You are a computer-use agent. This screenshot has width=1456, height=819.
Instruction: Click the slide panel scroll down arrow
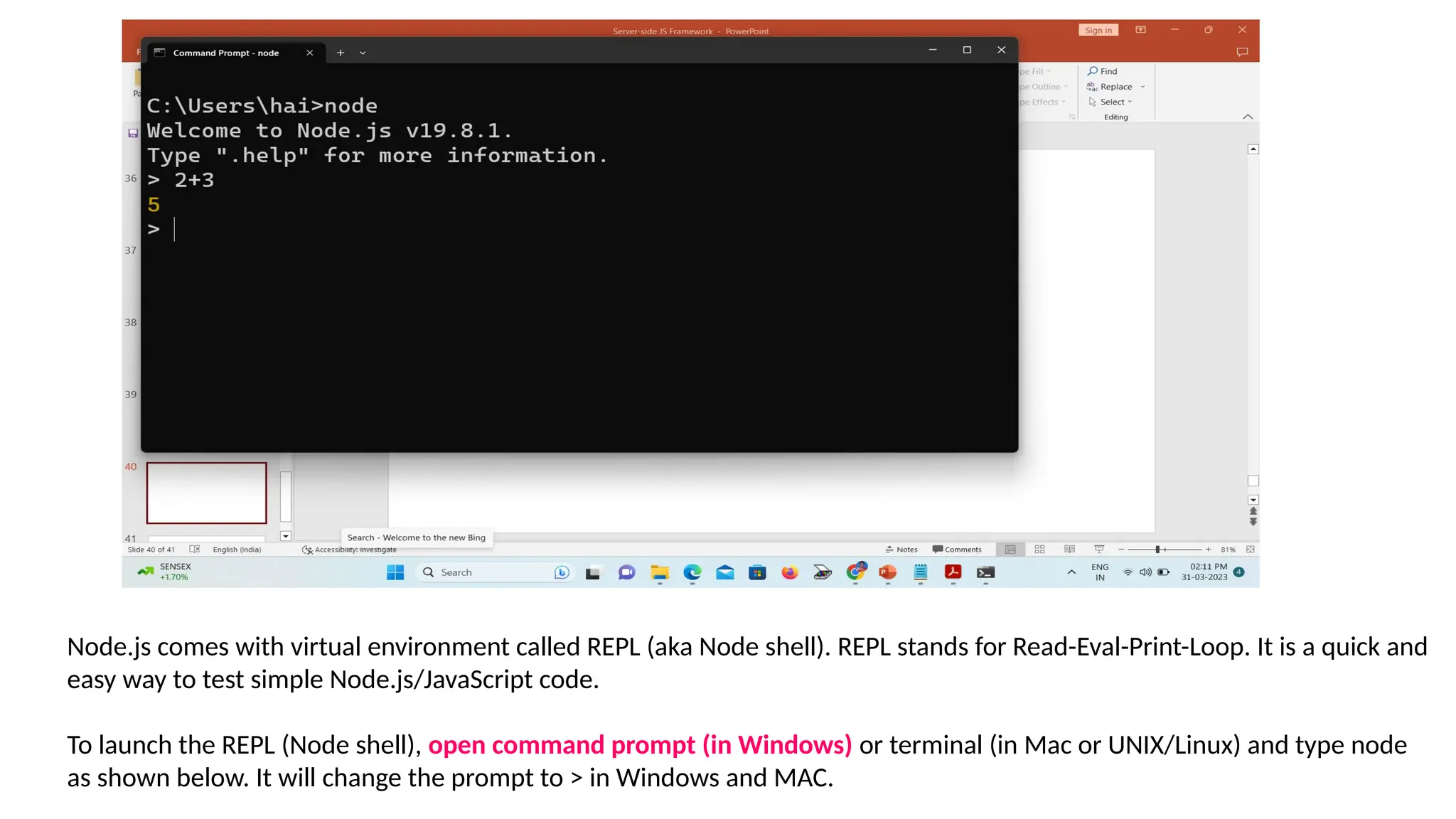[286, 536]
